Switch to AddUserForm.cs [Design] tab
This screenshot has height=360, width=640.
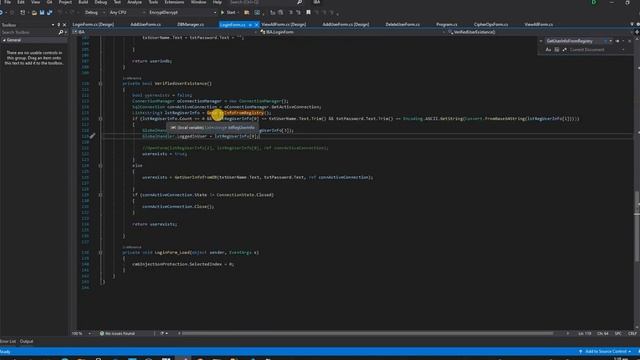(x=346, y=24)
